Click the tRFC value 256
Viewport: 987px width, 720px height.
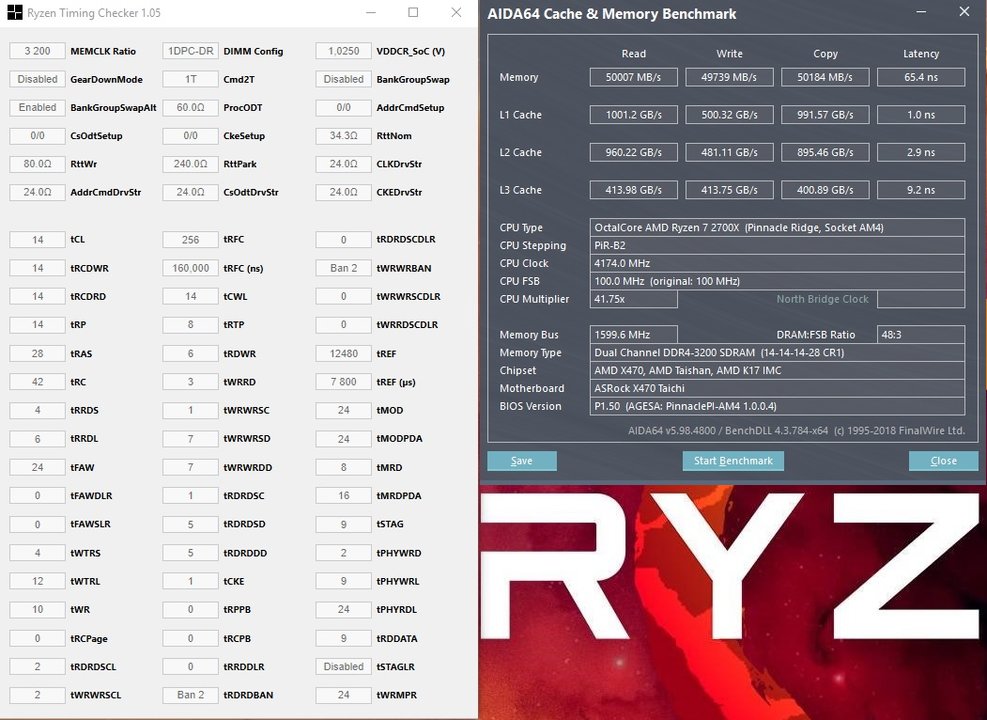pos(190,240)
